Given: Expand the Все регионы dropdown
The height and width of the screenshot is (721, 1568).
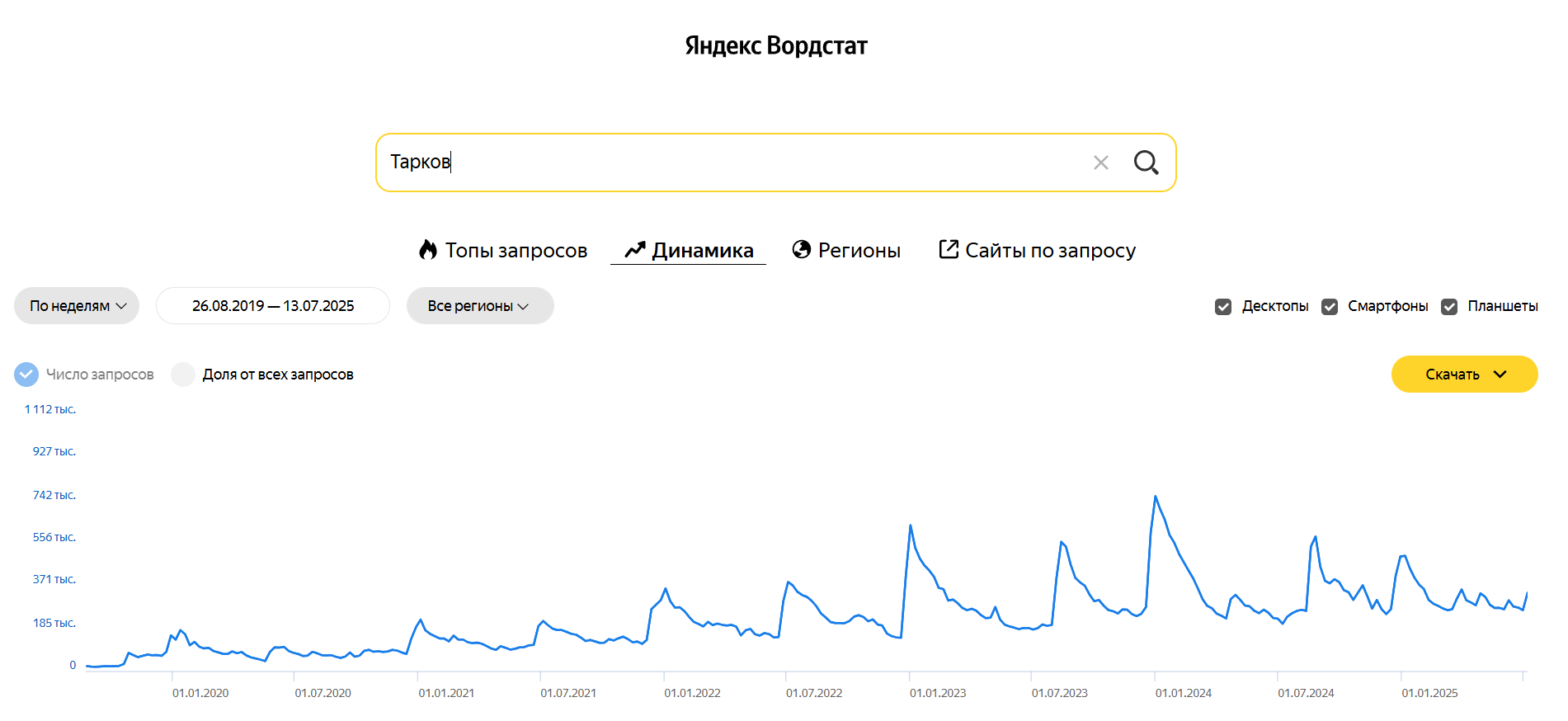Looking at the screenshot, I should pos(479,306).
